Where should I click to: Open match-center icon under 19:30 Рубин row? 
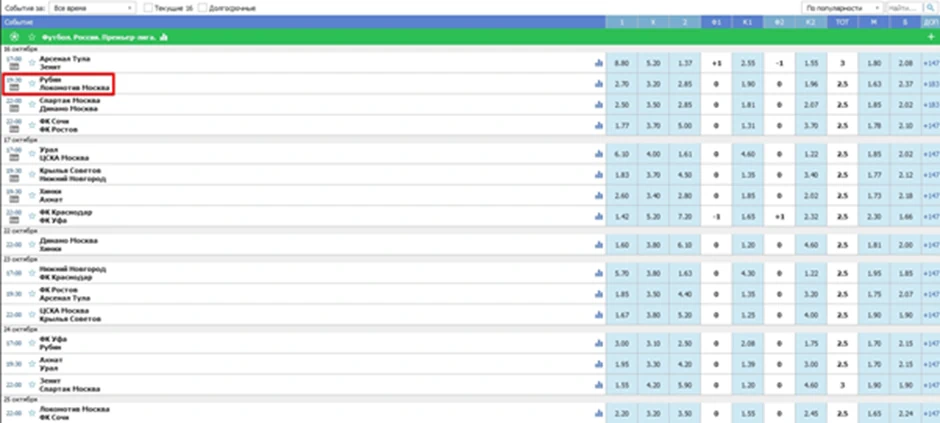[x=14, y=88]
